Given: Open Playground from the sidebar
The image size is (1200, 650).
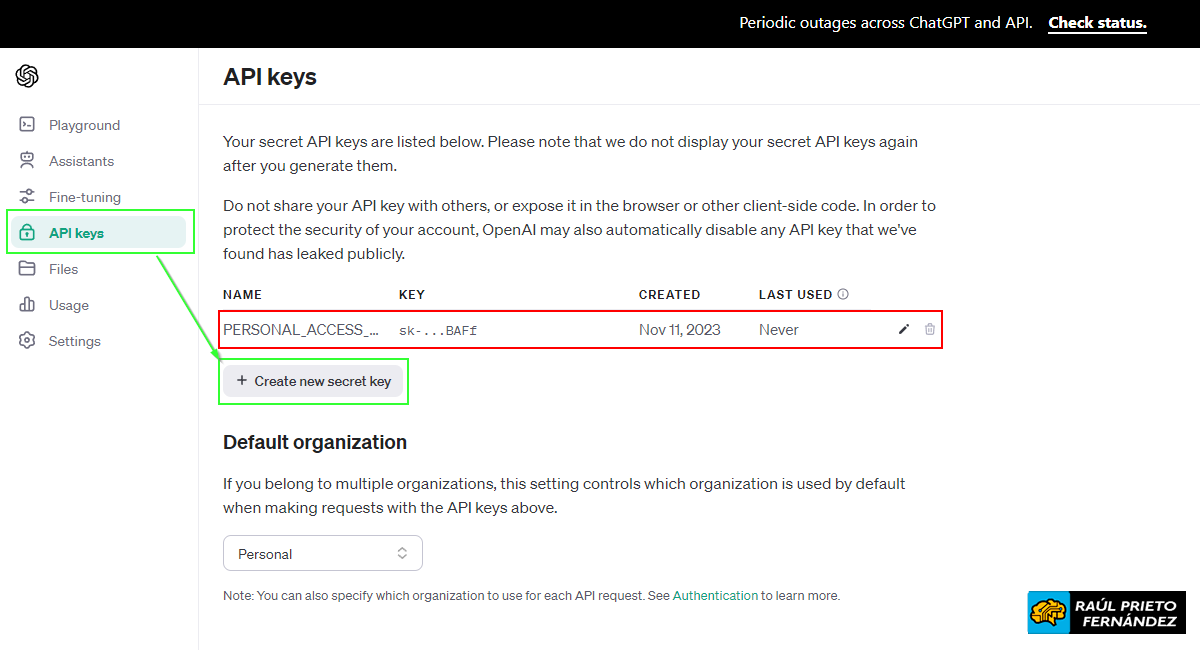Looking at the screenshot, I should (x=84, y=125).
